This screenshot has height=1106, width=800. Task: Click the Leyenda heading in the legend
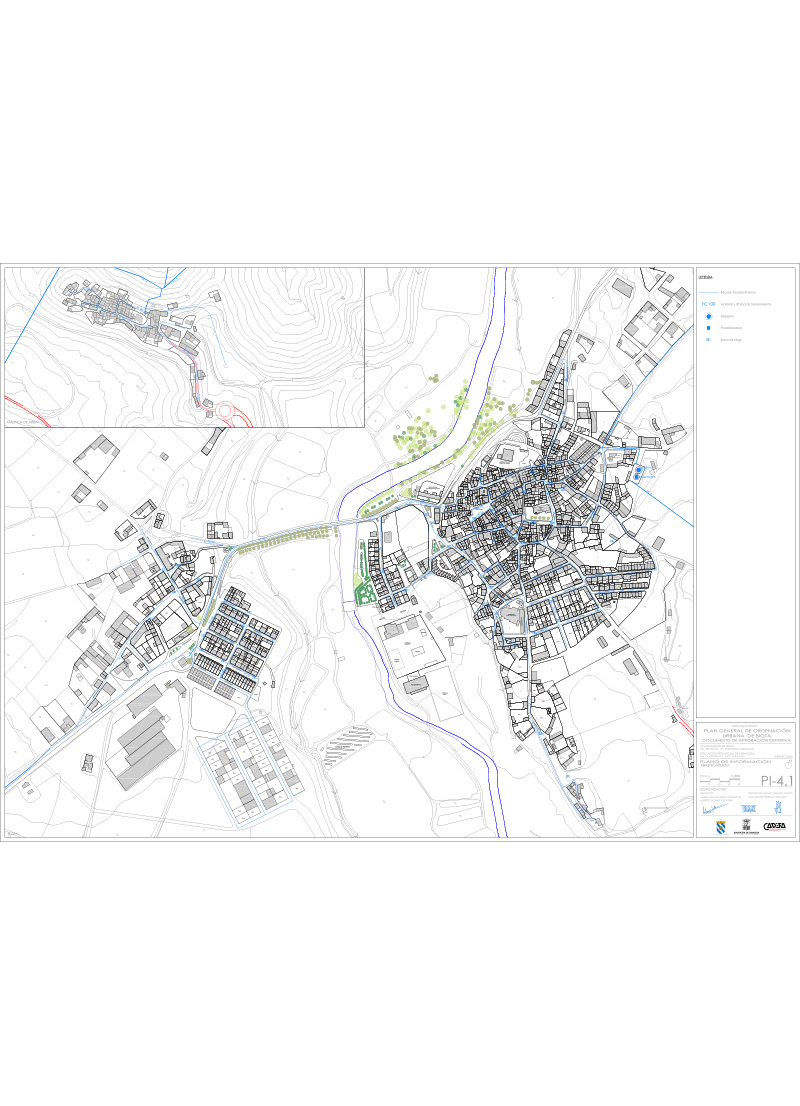pos(706,275)
